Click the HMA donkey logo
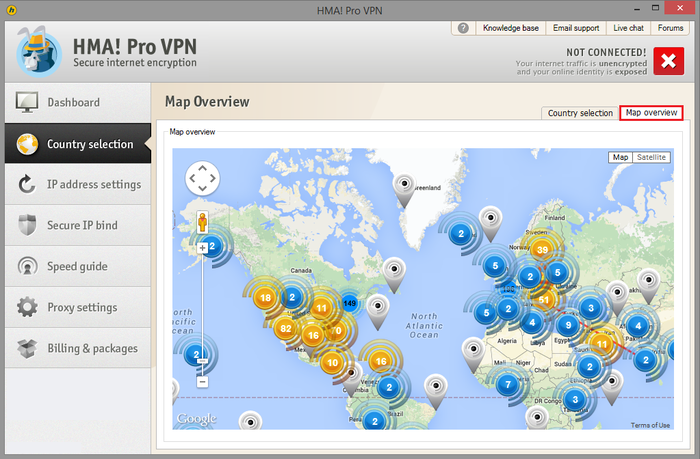The height and width of the screenshot is (459, 700). pyautogui.click(x=39, y=52)
